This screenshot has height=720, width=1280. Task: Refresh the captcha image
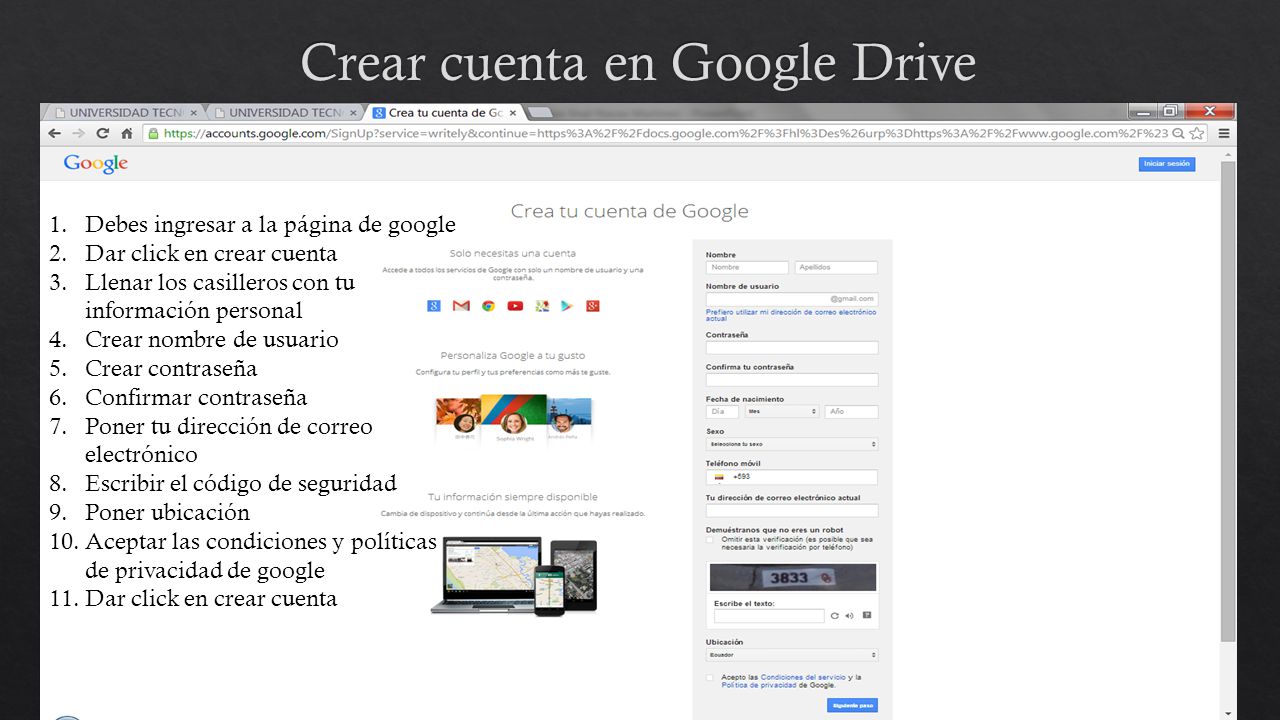click(x=835, y=616)
